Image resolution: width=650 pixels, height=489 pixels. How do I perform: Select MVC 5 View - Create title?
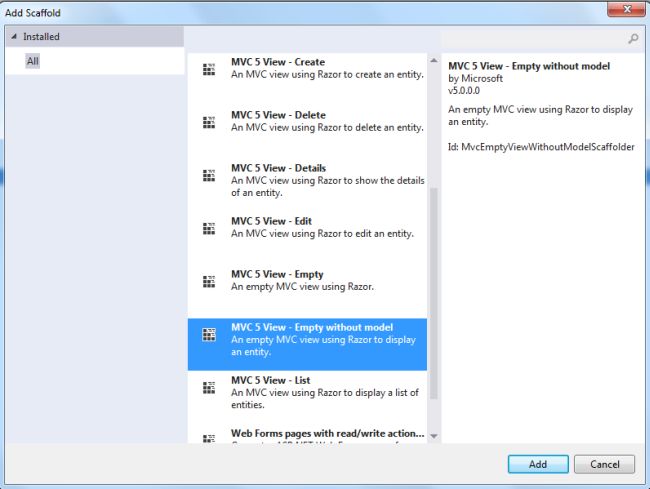point(278,62)
